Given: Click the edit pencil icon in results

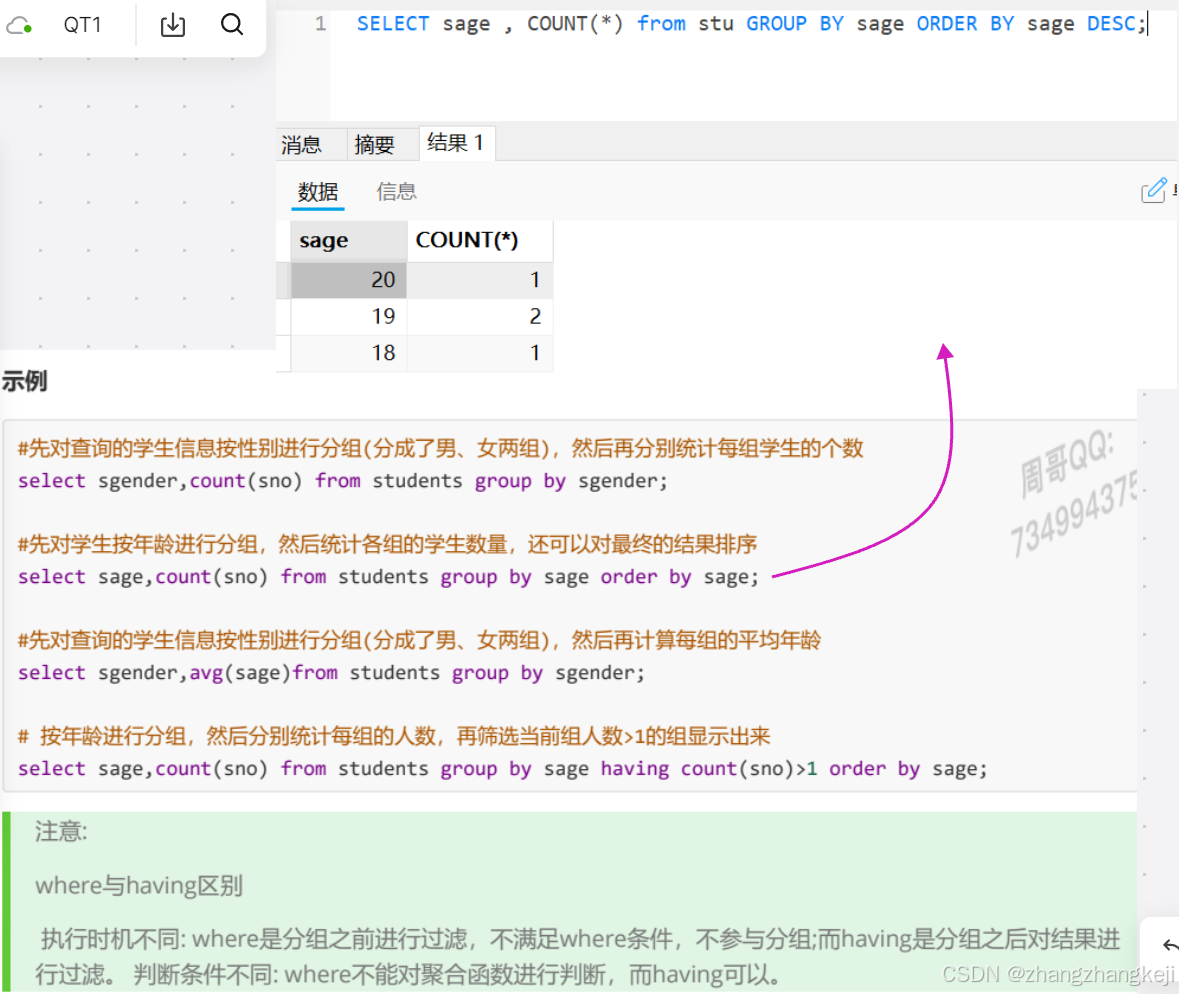Looking at the screenshot, I should [1153, 191].
